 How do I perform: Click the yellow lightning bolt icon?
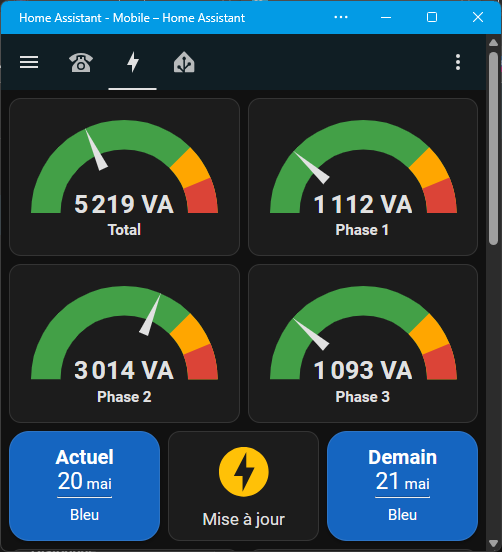pyautogui.click(x=244, y=472)
